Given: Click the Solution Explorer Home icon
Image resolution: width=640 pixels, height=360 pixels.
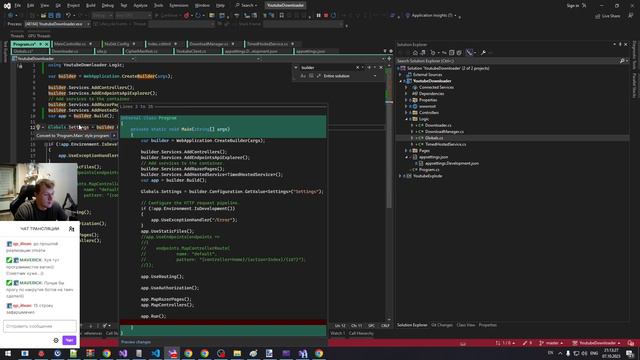Looking at the screenshot, I should pyautogui.click(x=415, y=53).
